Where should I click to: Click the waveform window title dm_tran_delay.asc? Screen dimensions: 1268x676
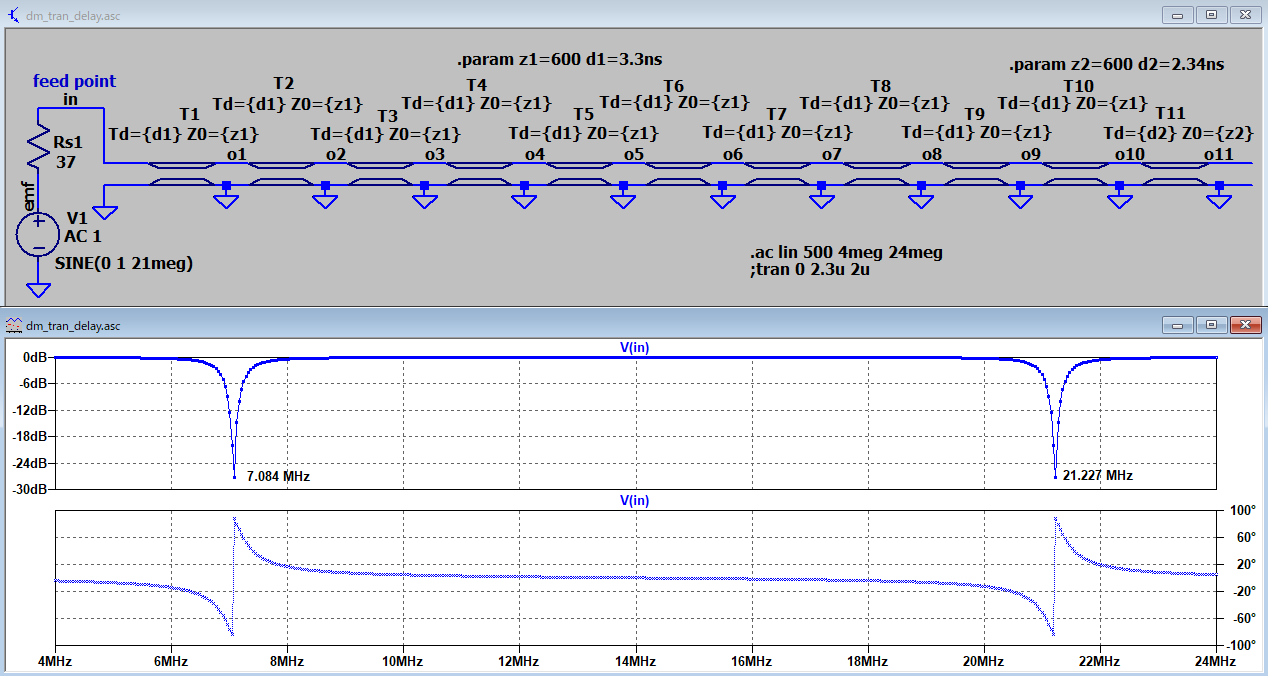pos(73,325)
